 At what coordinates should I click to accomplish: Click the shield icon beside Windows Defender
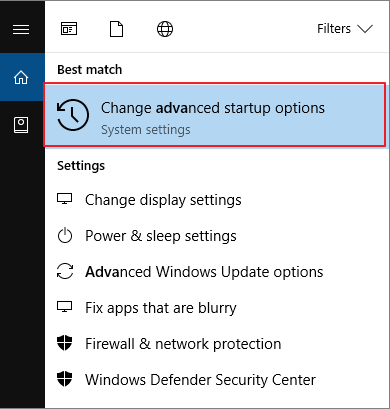pos(65,379)
